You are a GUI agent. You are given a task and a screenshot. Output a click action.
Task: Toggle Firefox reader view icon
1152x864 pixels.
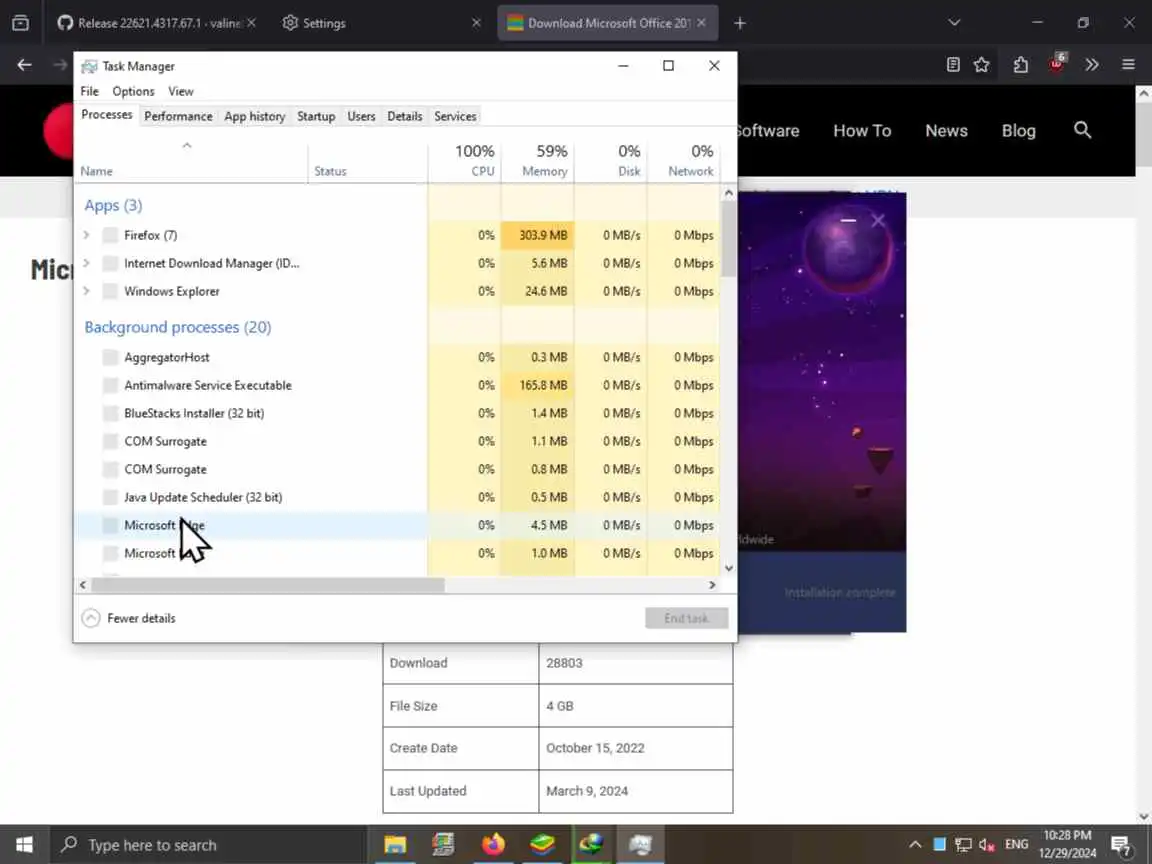coord(953,65)
